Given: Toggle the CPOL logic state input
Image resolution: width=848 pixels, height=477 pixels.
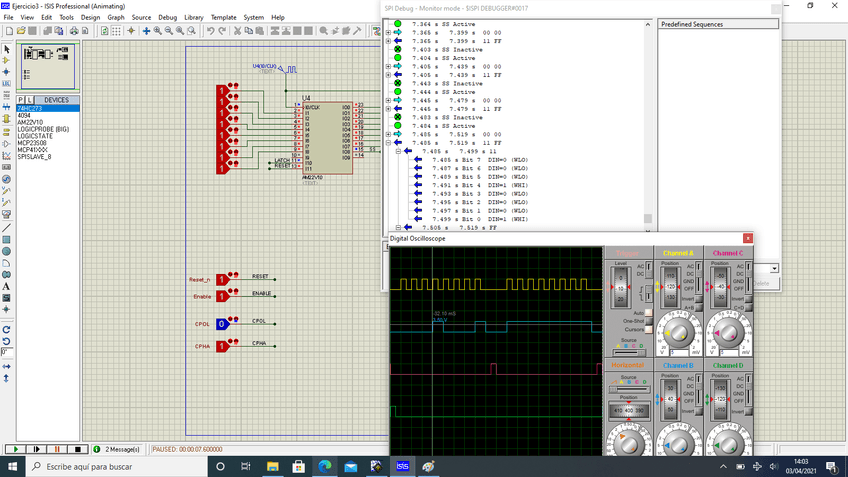Looking at the screenshot, I should click(222, 324).
